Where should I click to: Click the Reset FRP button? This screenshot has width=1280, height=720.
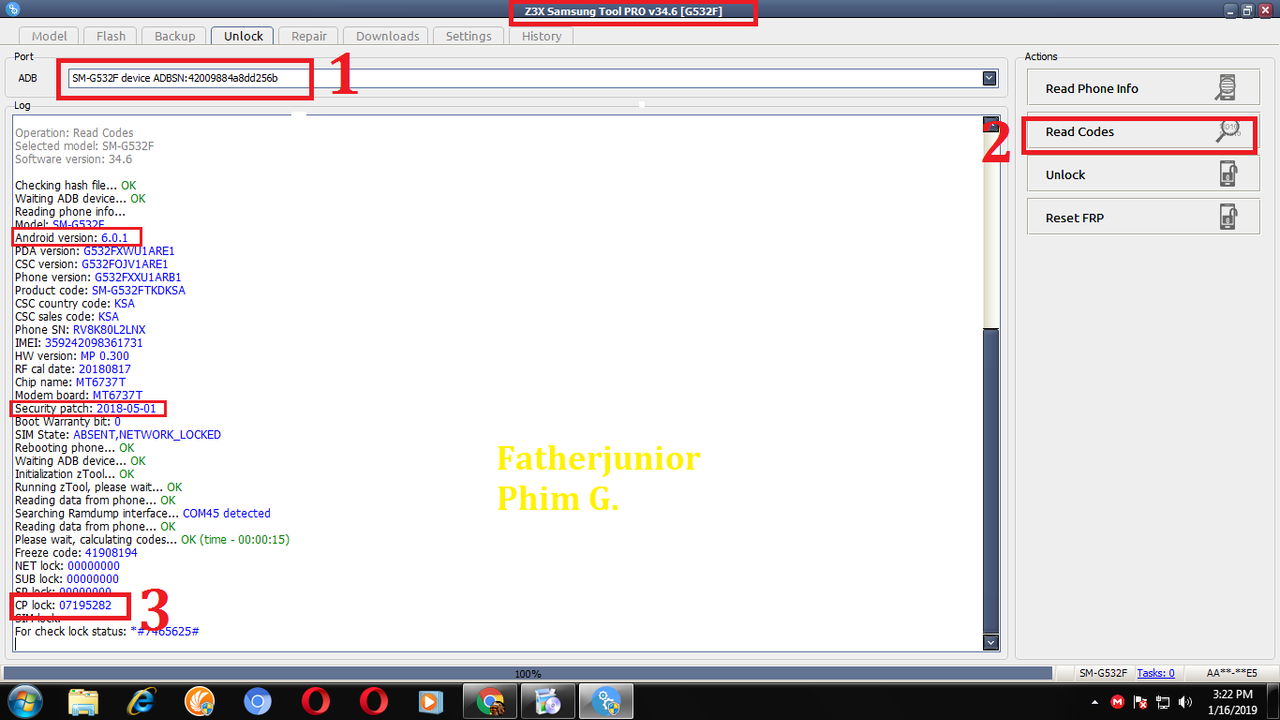[1143, 217]
